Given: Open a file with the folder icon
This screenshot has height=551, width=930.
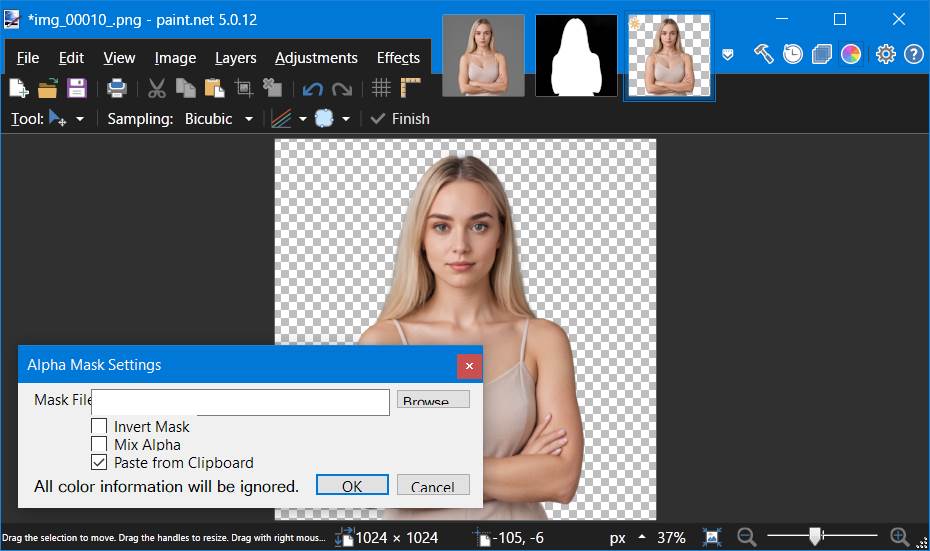Looking at the screenshot, I should coord(47,88).
